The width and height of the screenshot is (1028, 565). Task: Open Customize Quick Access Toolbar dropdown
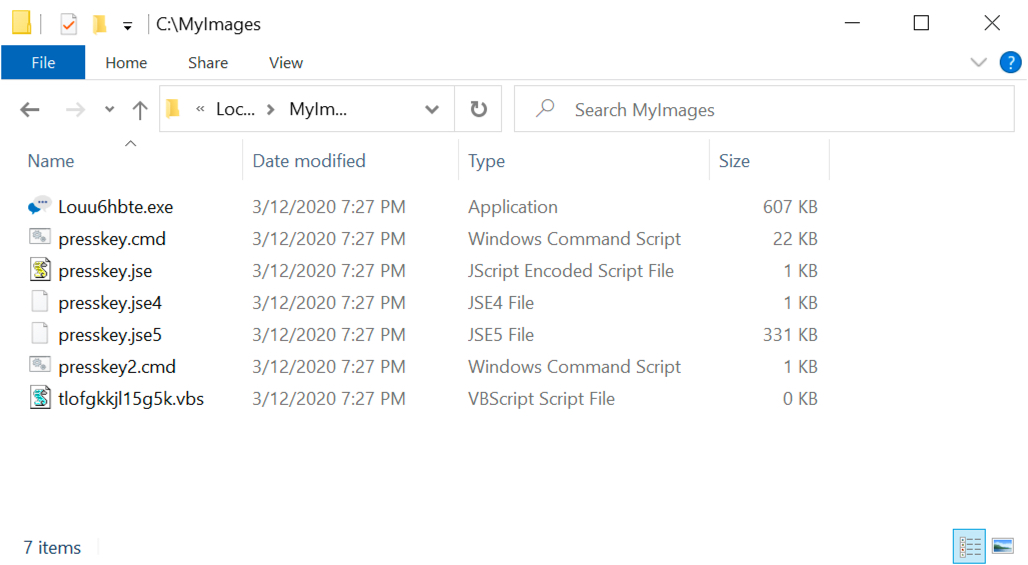[x=127, y=26]
